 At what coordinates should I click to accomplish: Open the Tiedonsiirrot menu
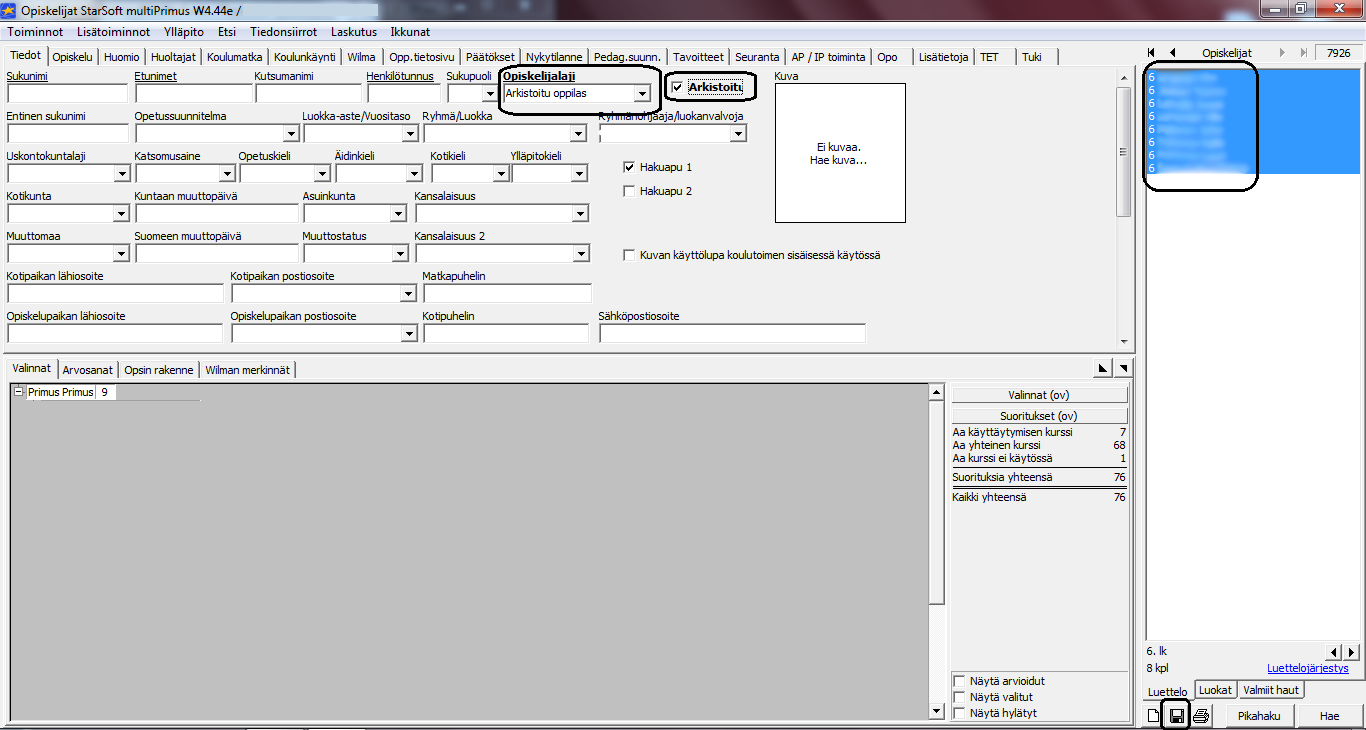pos(283,32)
